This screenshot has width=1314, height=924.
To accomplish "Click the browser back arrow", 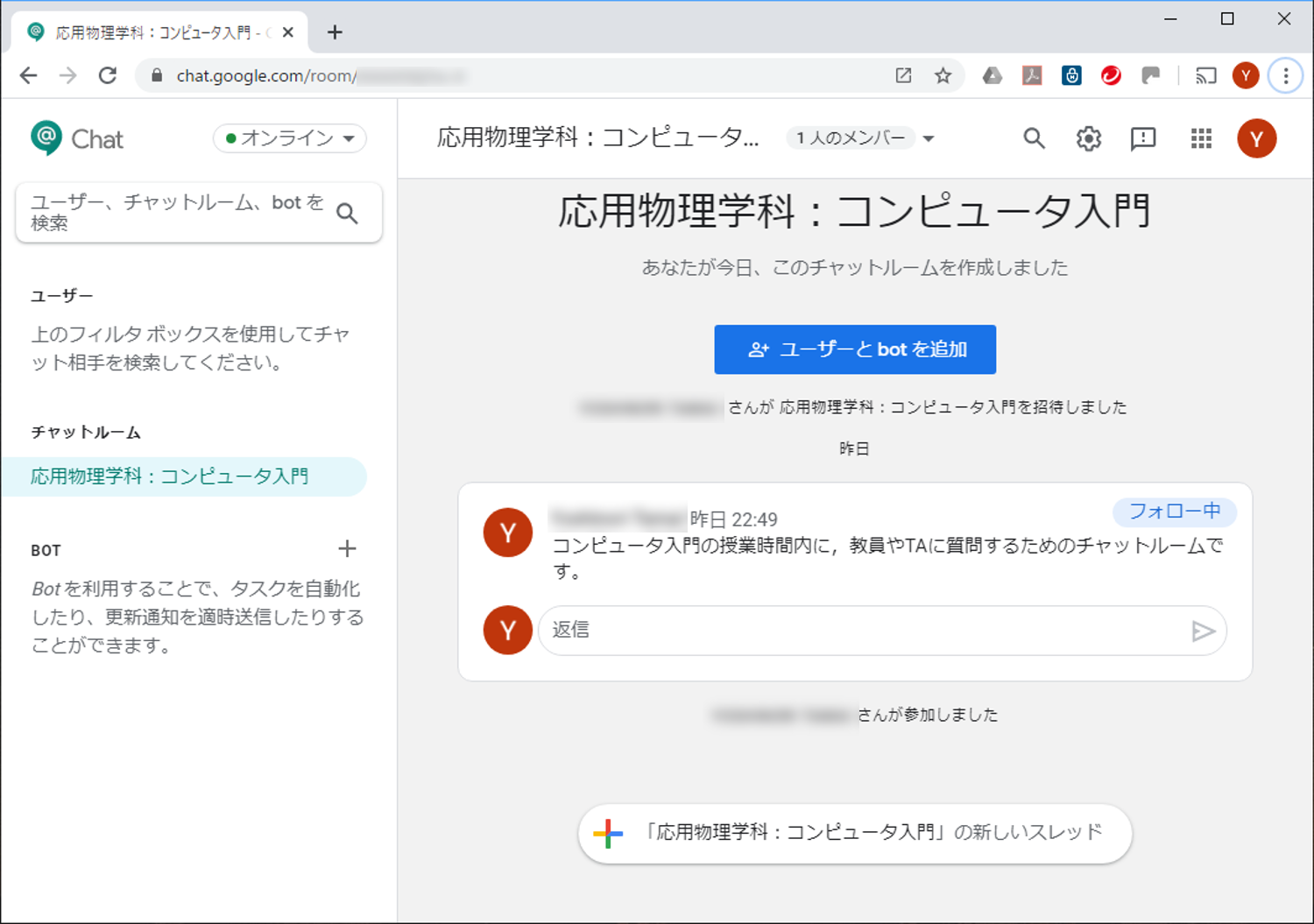I will (x=28, y=75).
